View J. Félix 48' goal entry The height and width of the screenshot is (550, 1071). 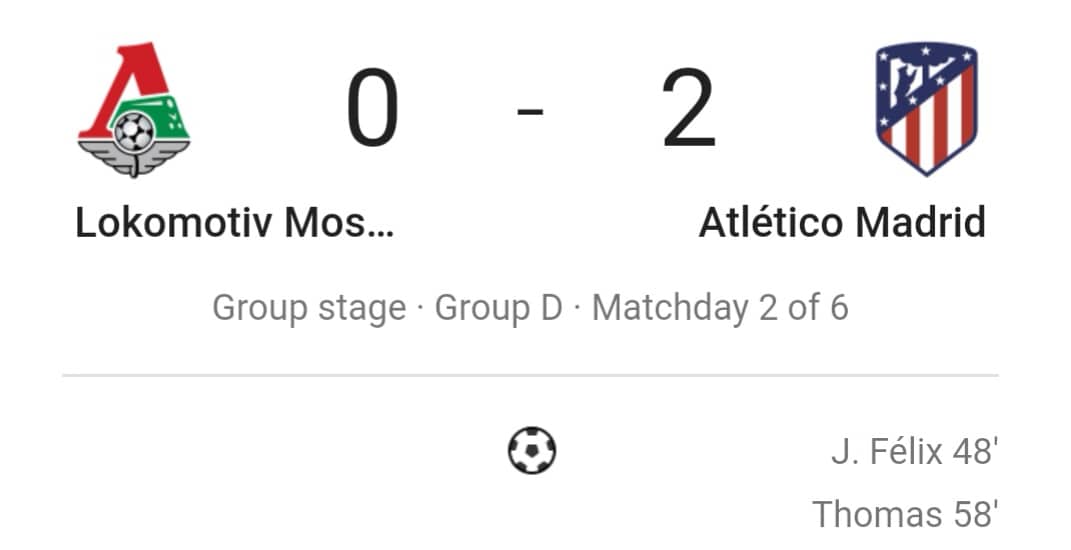point(915,452)
